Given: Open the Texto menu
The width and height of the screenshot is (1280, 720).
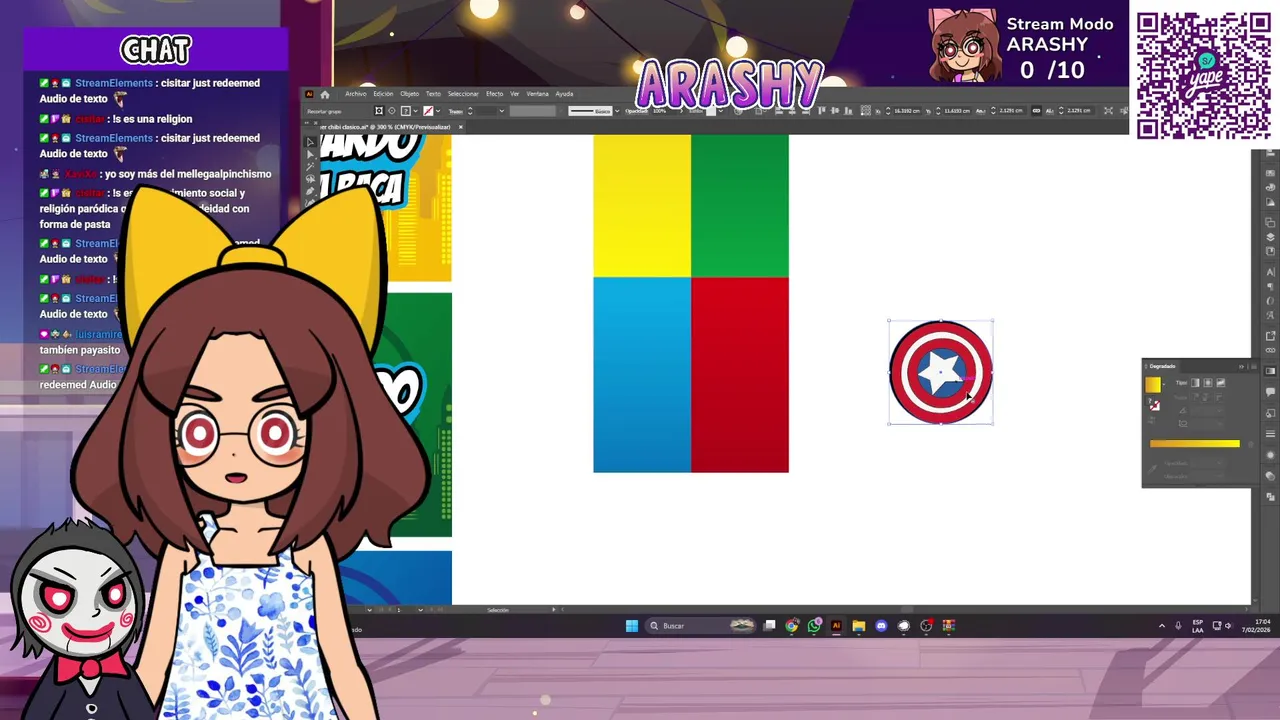Looking at the screenshot, I should 433,94.
